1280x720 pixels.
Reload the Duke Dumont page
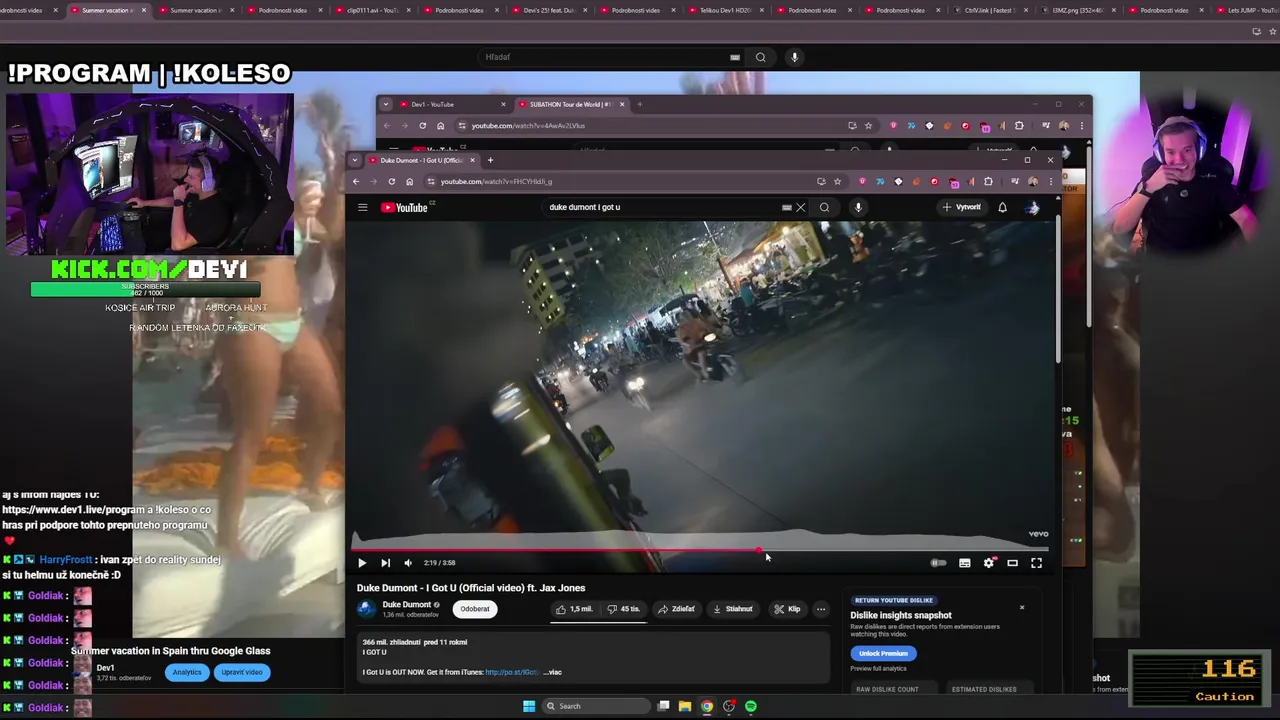391,181
